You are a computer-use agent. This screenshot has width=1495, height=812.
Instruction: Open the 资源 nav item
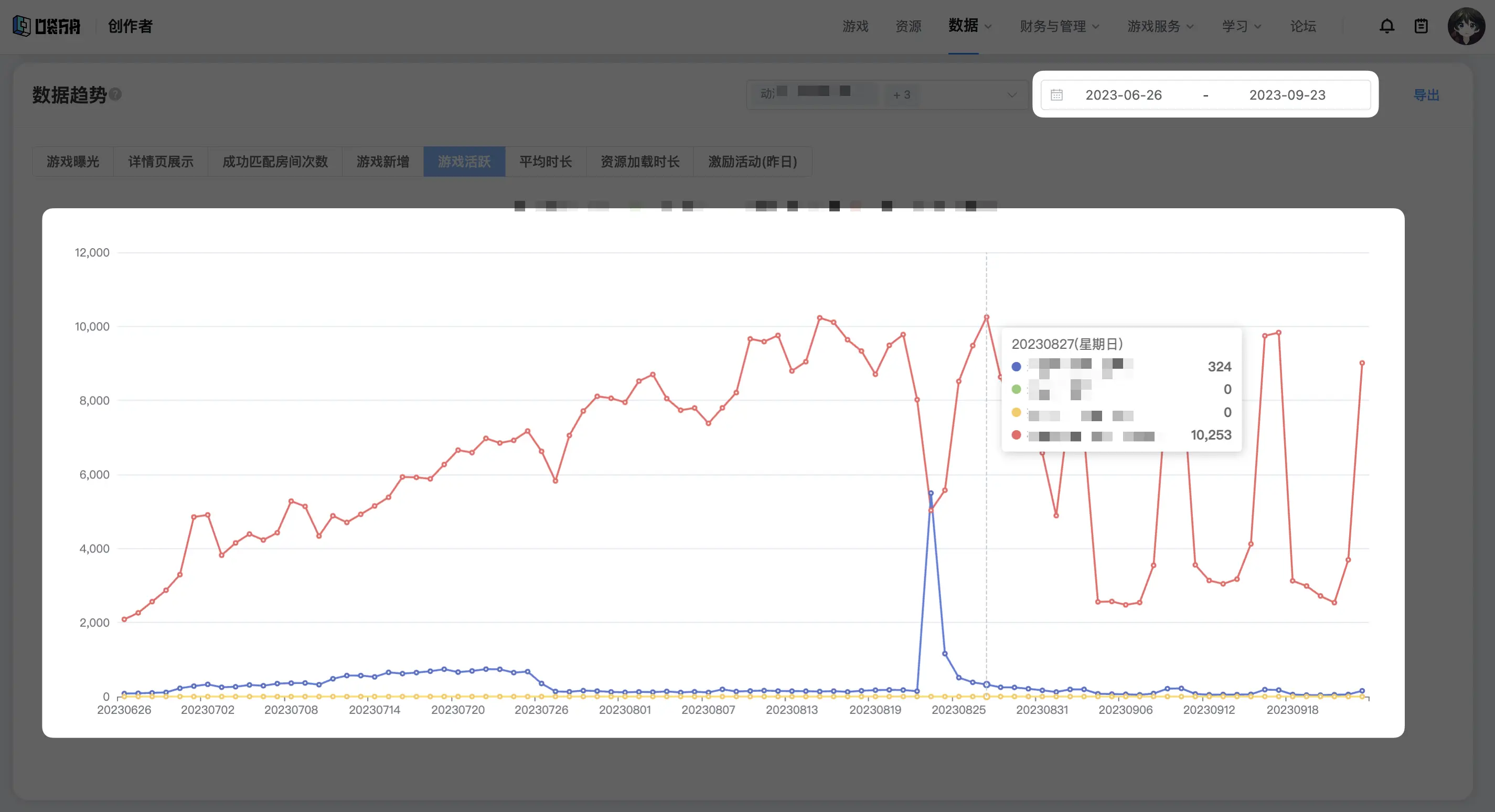tap(908, 26)
